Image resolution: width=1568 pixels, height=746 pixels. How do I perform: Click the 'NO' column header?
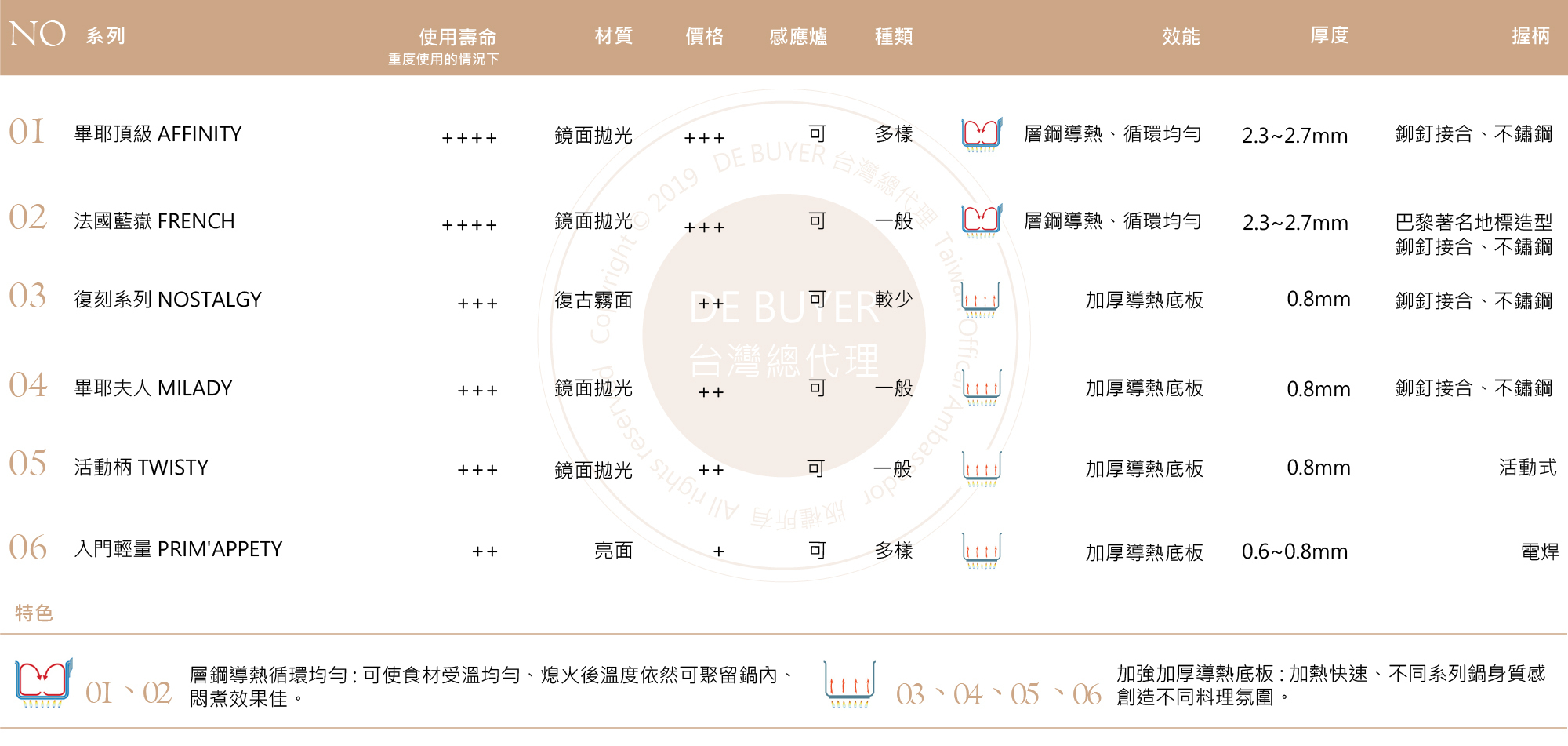tap(37, 35)
